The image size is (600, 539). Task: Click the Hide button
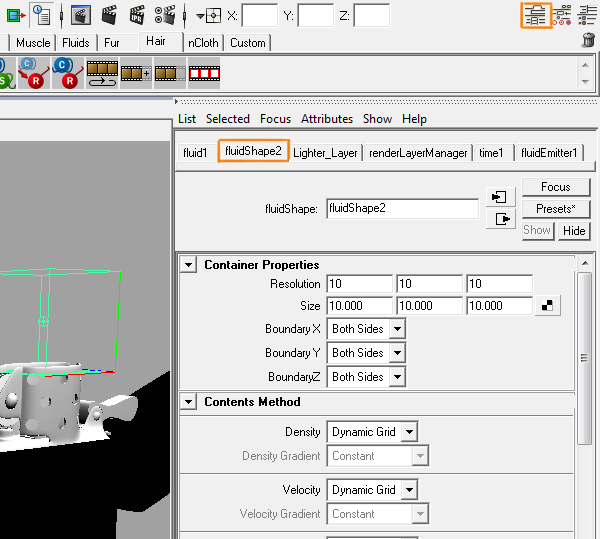574,231
